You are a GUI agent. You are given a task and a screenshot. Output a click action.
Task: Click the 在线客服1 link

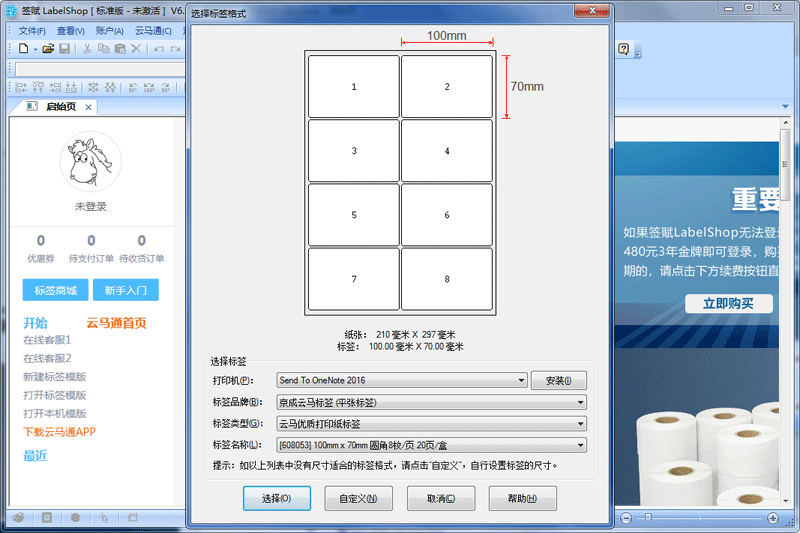[47, 340]
